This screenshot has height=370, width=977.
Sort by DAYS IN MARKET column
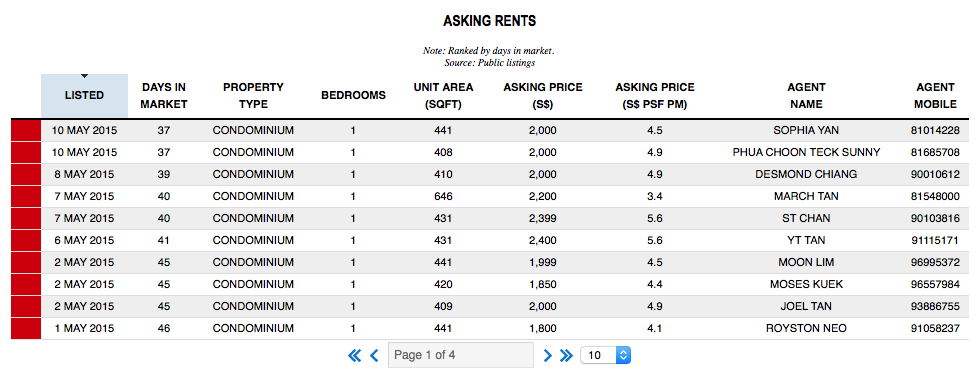(164, 96)
